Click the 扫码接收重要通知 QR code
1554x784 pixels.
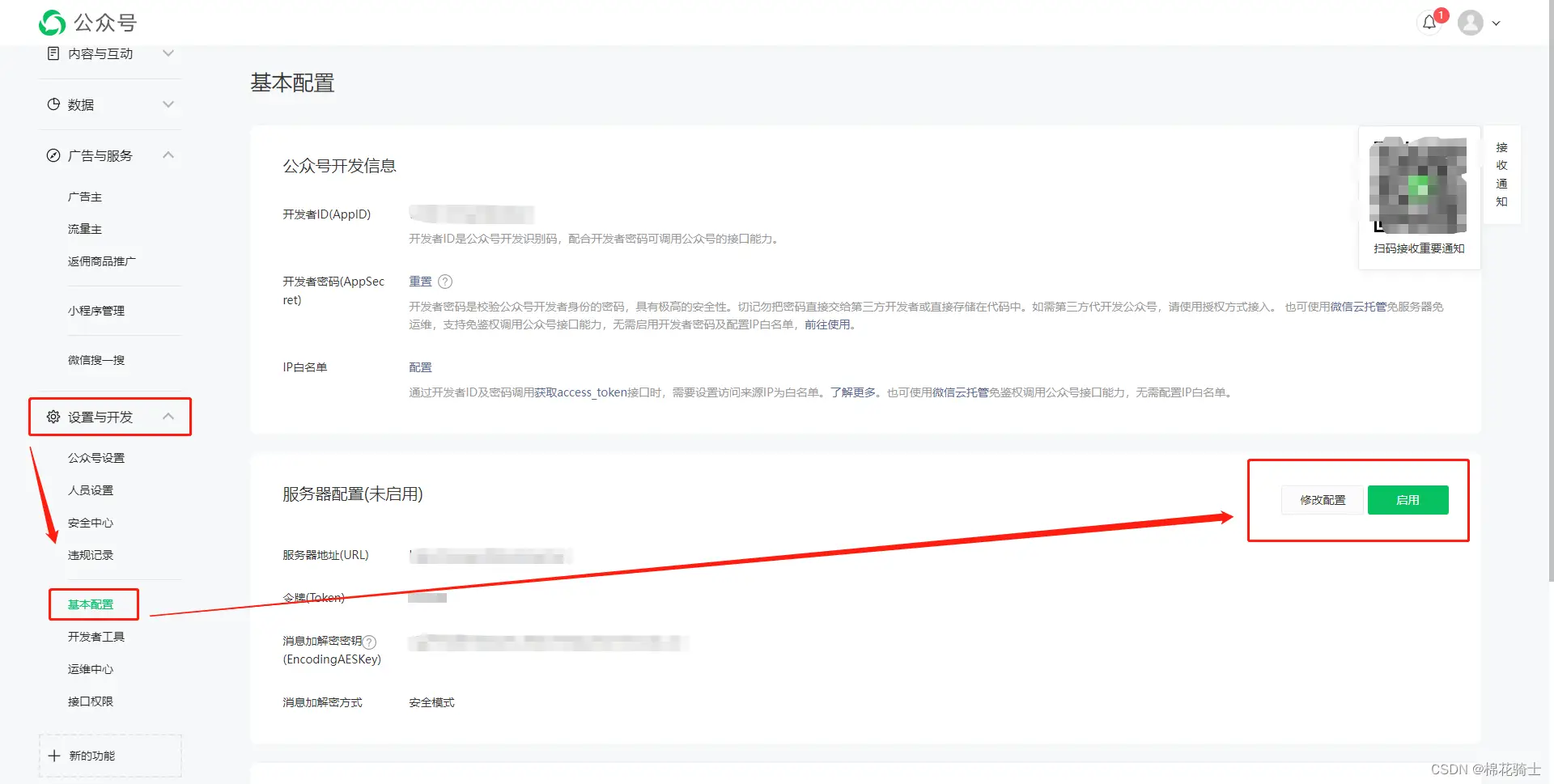(1417, 186)
